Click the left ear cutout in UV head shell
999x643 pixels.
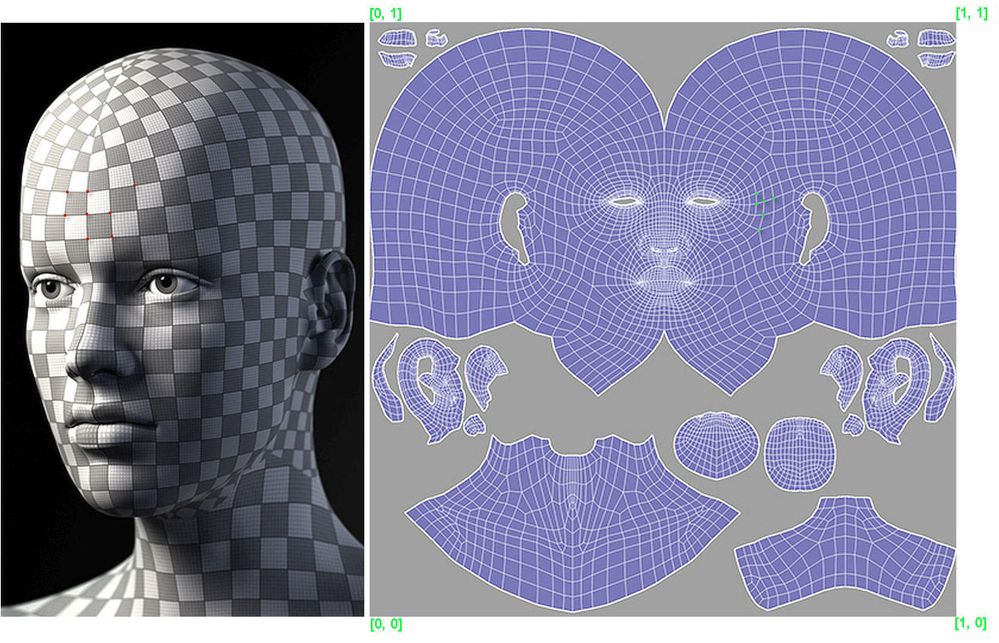[518, 227]
